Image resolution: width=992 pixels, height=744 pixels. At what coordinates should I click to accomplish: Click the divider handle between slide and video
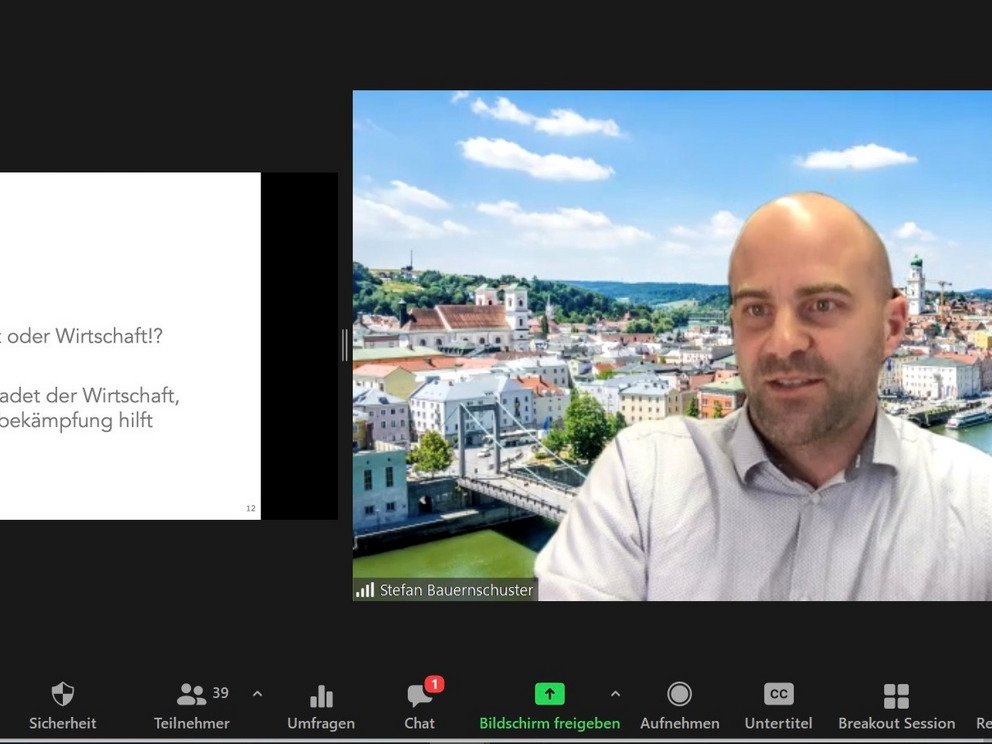[x=345, y=345]
